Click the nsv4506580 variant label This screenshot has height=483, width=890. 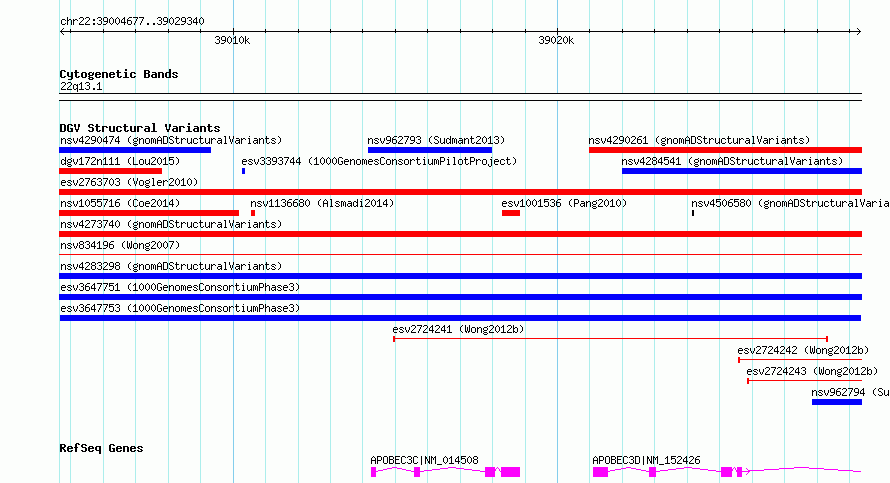(x=790, y=203)
